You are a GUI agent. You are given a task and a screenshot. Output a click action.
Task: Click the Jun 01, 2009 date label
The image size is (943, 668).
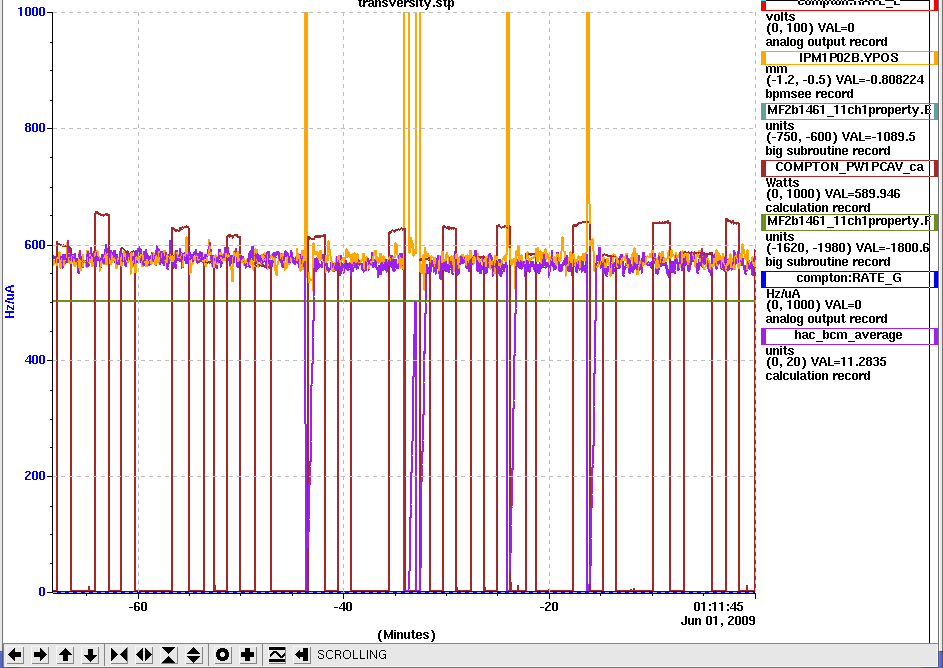coord(718,621)
